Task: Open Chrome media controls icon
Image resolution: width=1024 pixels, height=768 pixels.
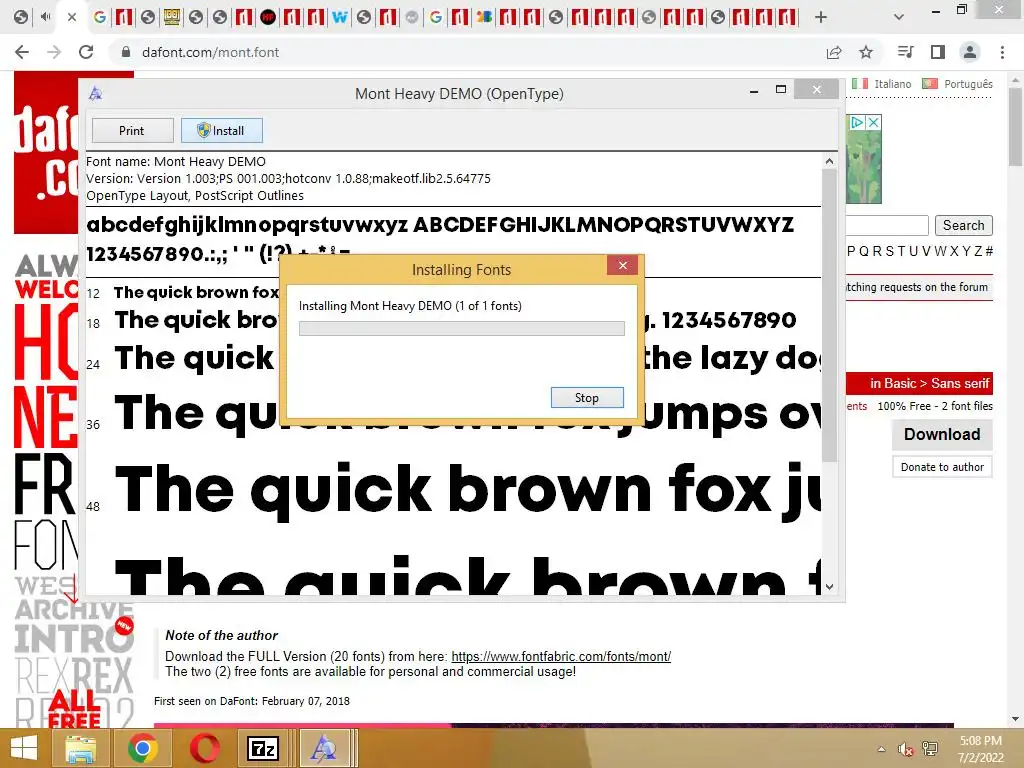Action: 905,52
